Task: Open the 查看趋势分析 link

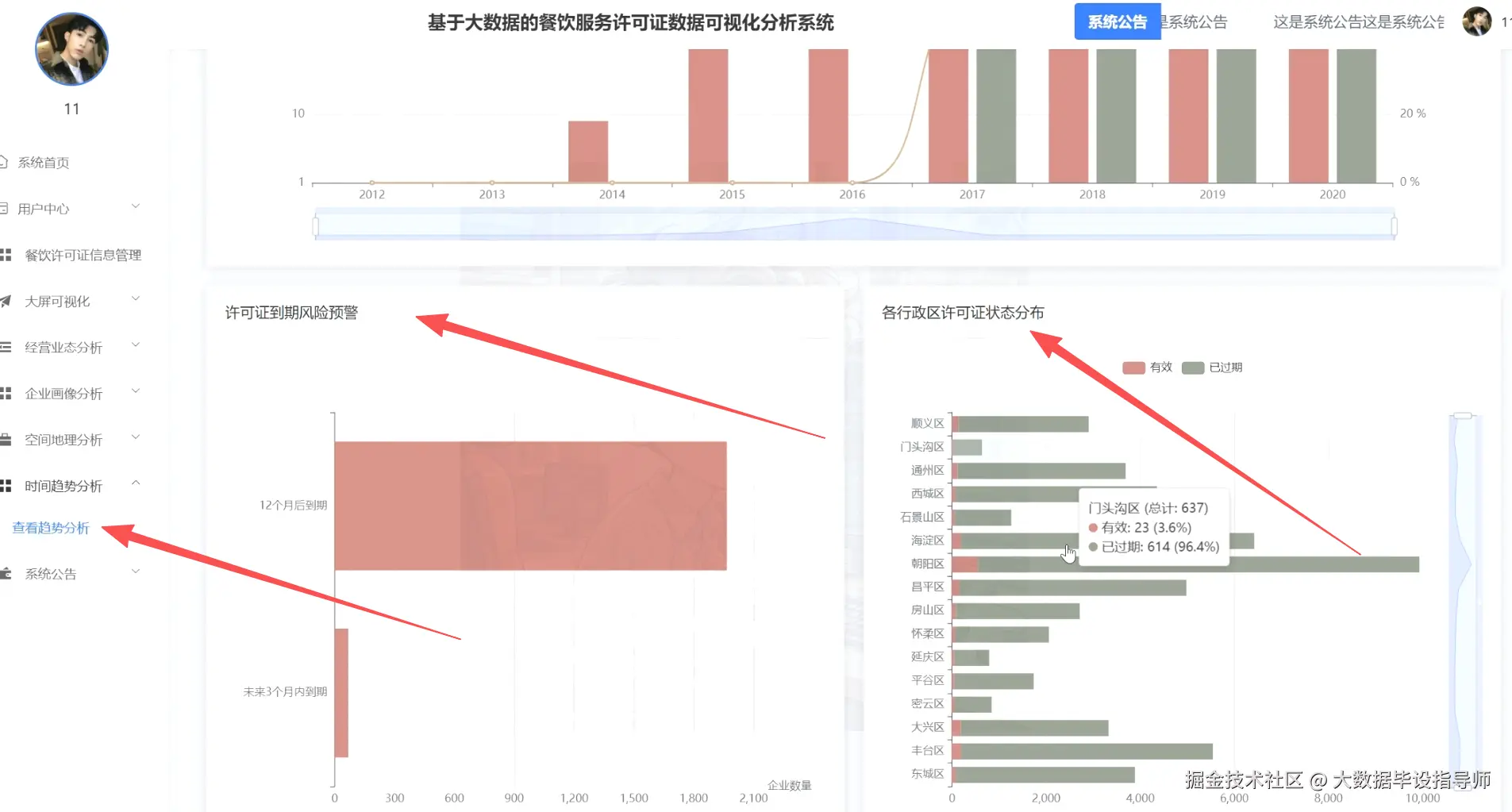Action: [x=50, y=527]
